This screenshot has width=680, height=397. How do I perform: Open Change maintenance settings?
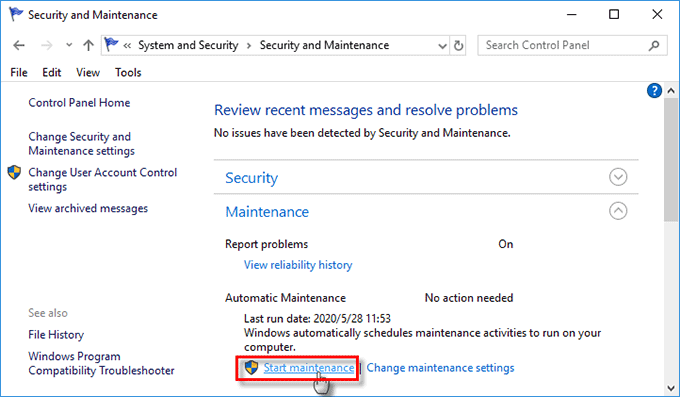[x=440, y=367]
